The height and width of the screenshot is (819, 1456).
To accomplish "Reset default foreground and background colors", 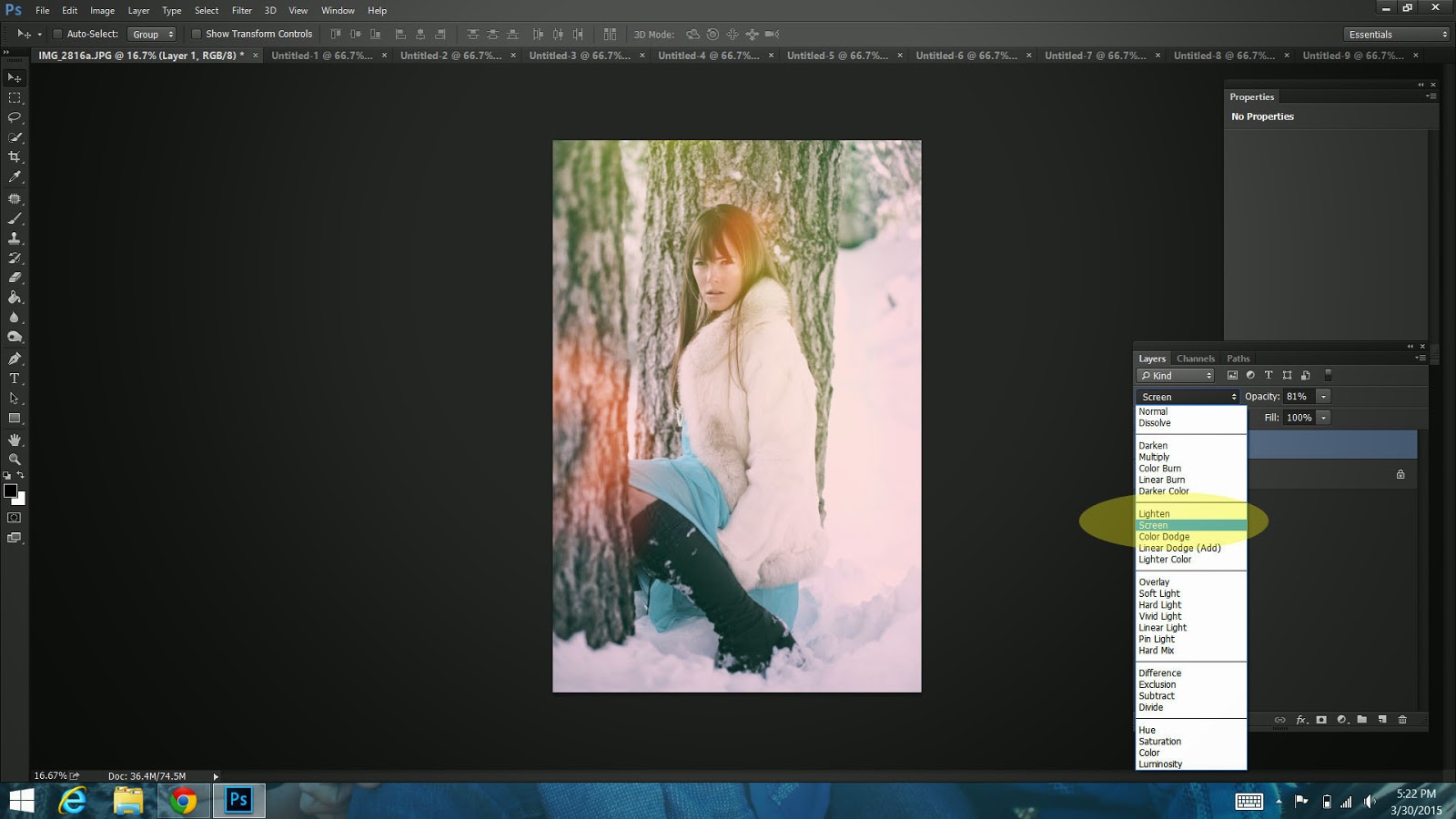I will click(x=7, y=476).
